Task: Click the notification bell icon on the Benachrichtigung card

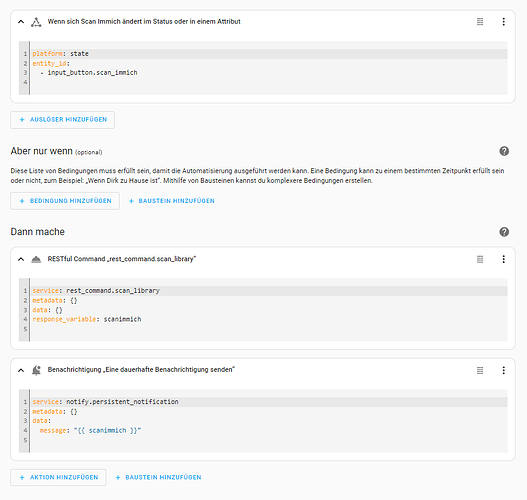Action: (x=36, y=370)
